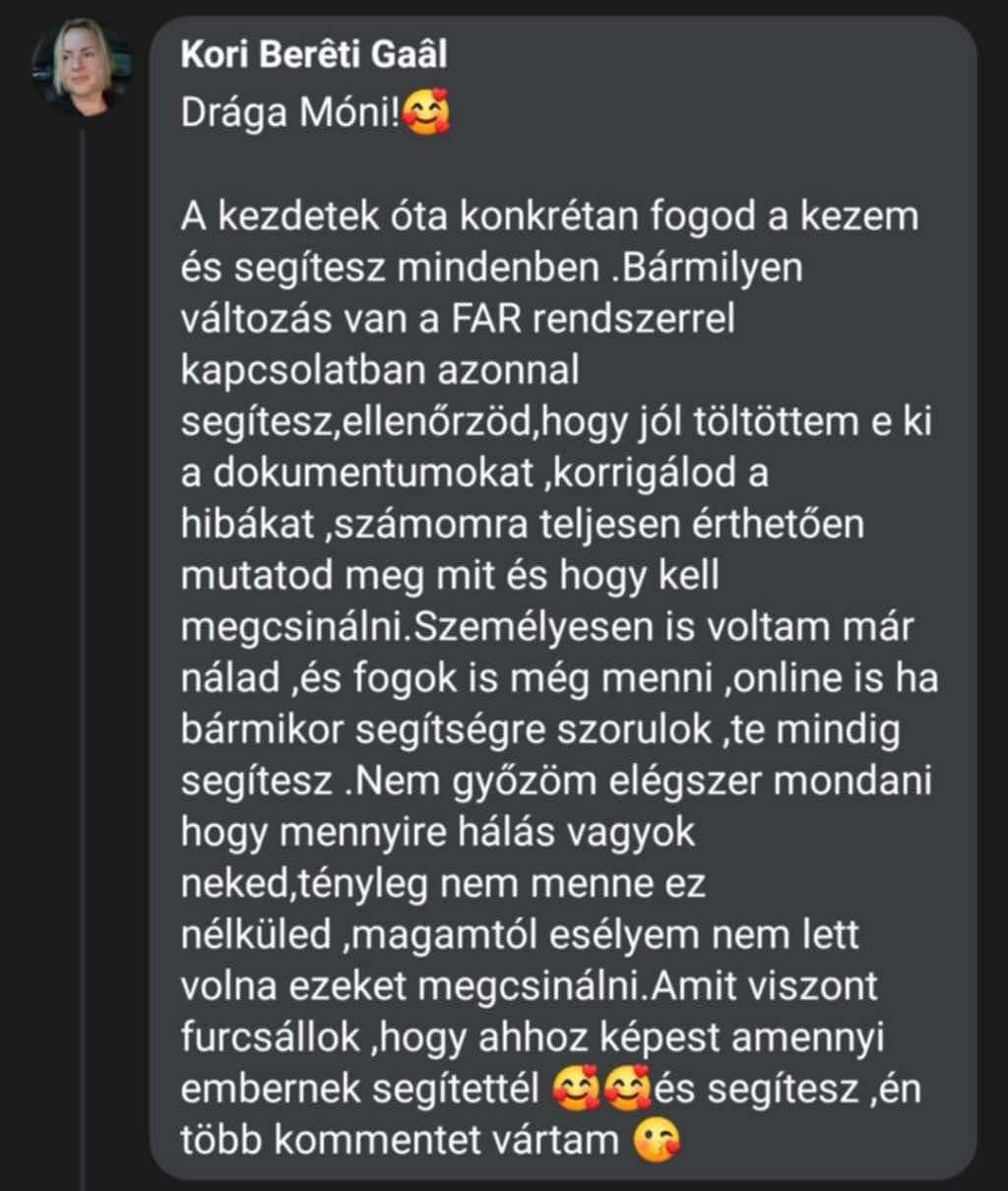Image resolution: width=1008 pixels, height=1191 pixels.
Task: Click the commenter name Kori Berêti Gaâl
Action: pyautogui.click(x=314, y=55)
